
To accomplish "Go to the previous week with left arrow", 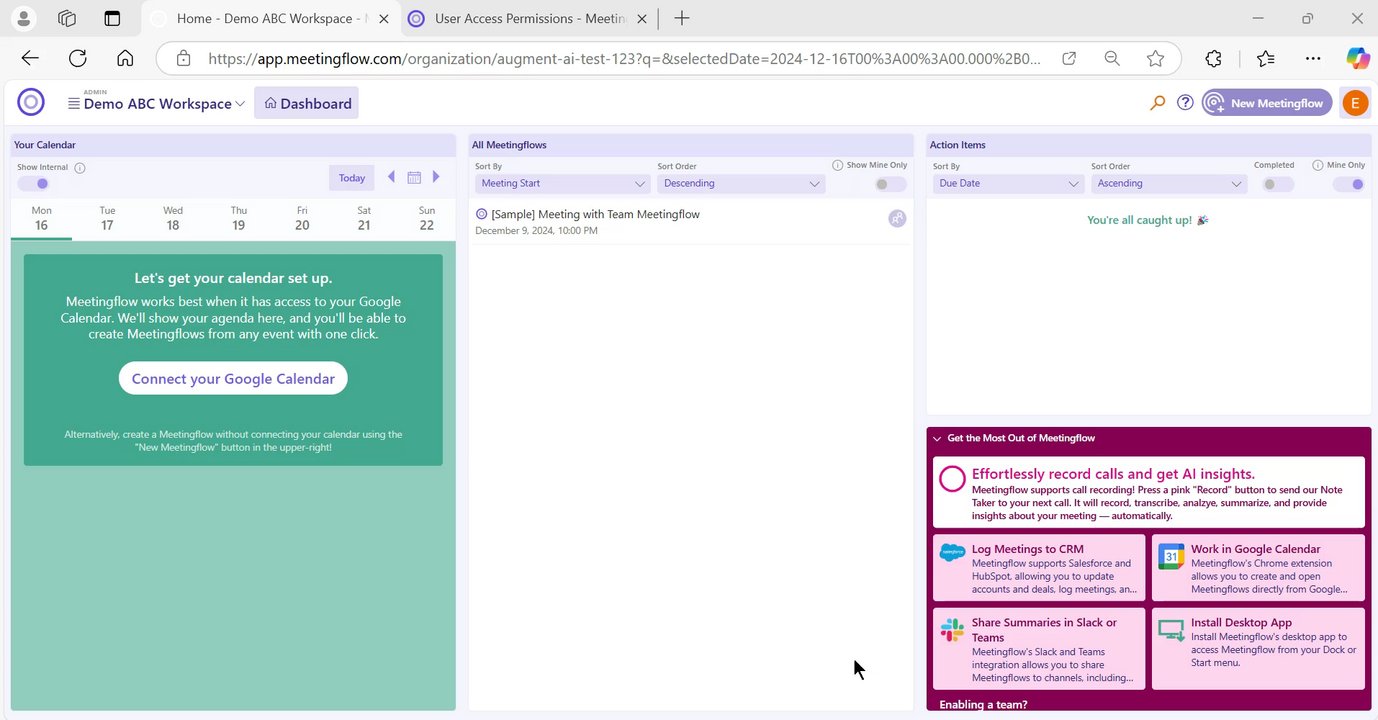I will click(391, 177).
